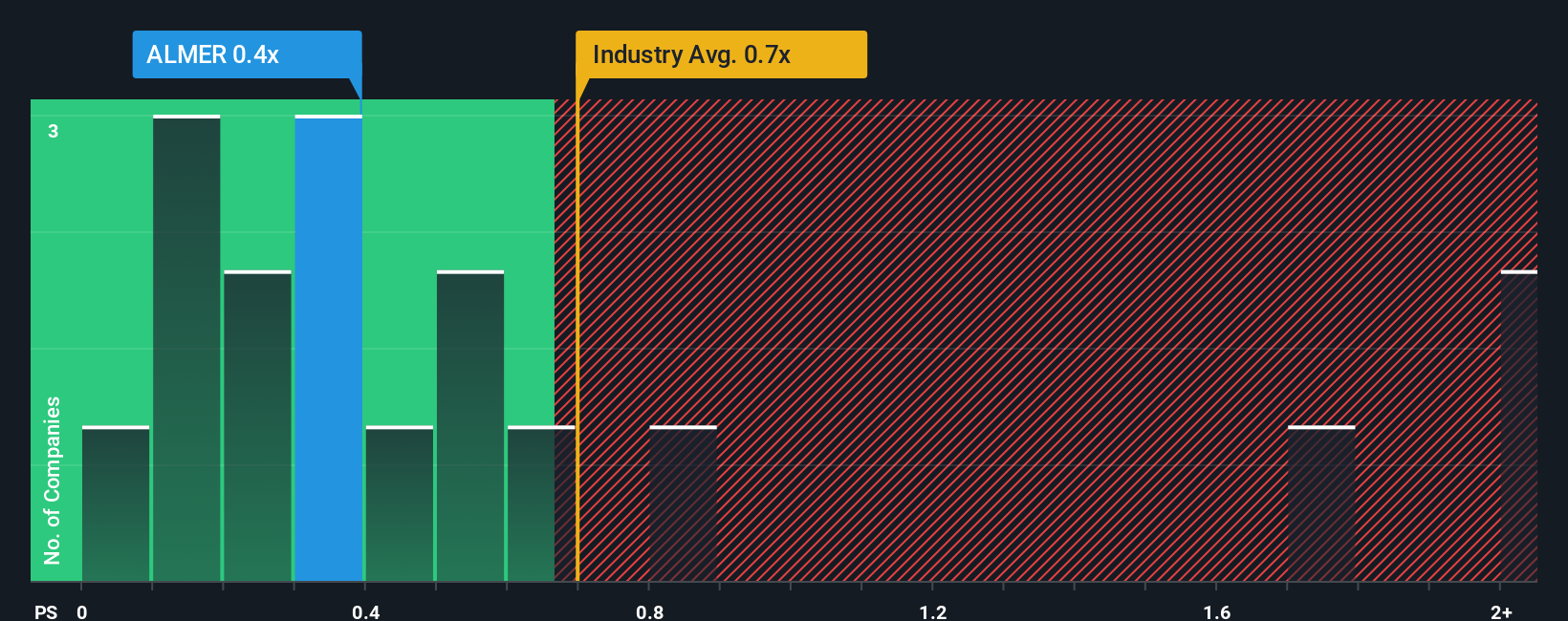Select the first histogram bar at PS 0
This screenshot has width=1568, height=621.
coord(116,503)
